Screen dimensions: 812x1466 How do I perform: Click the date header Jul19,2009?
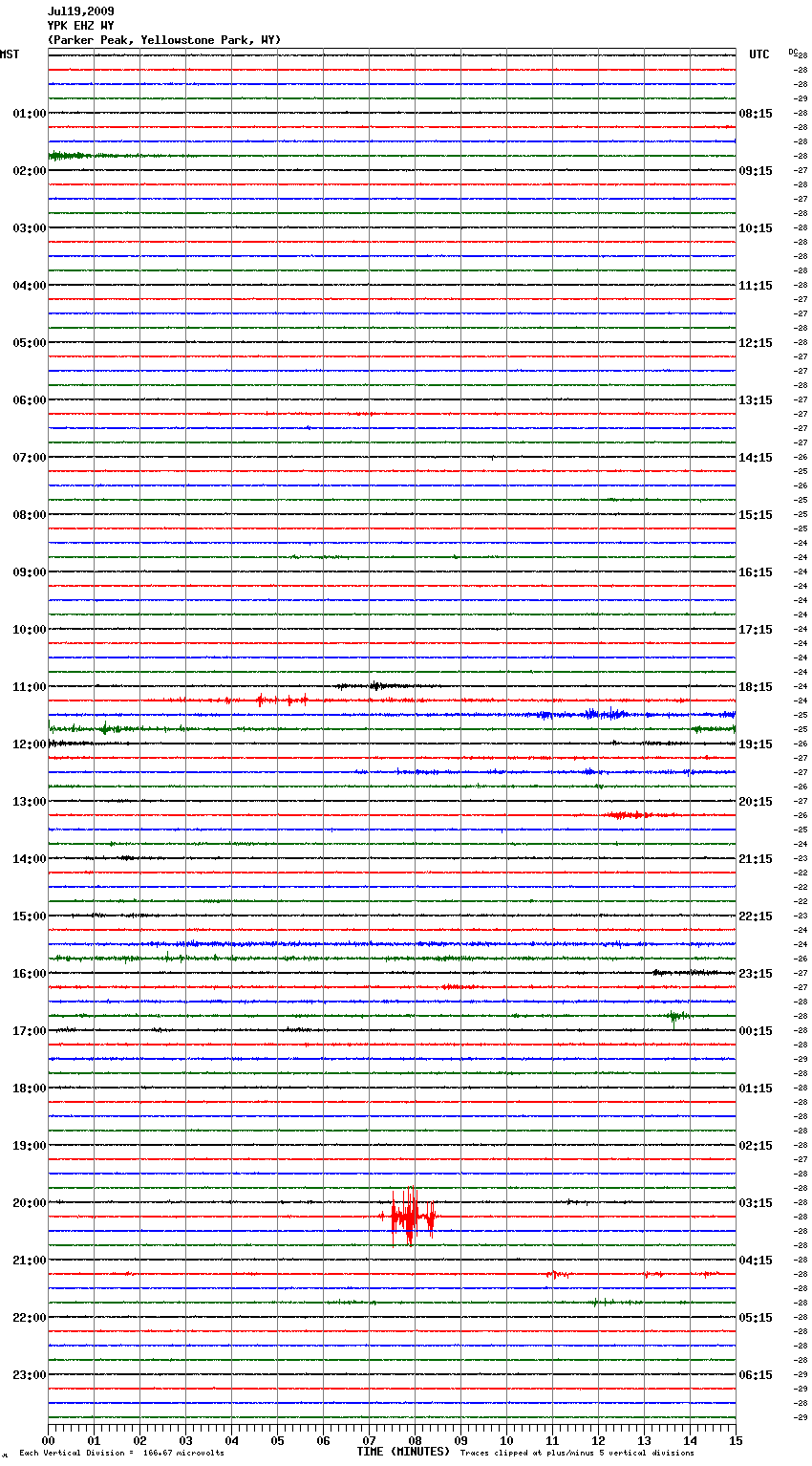[80, 11]
